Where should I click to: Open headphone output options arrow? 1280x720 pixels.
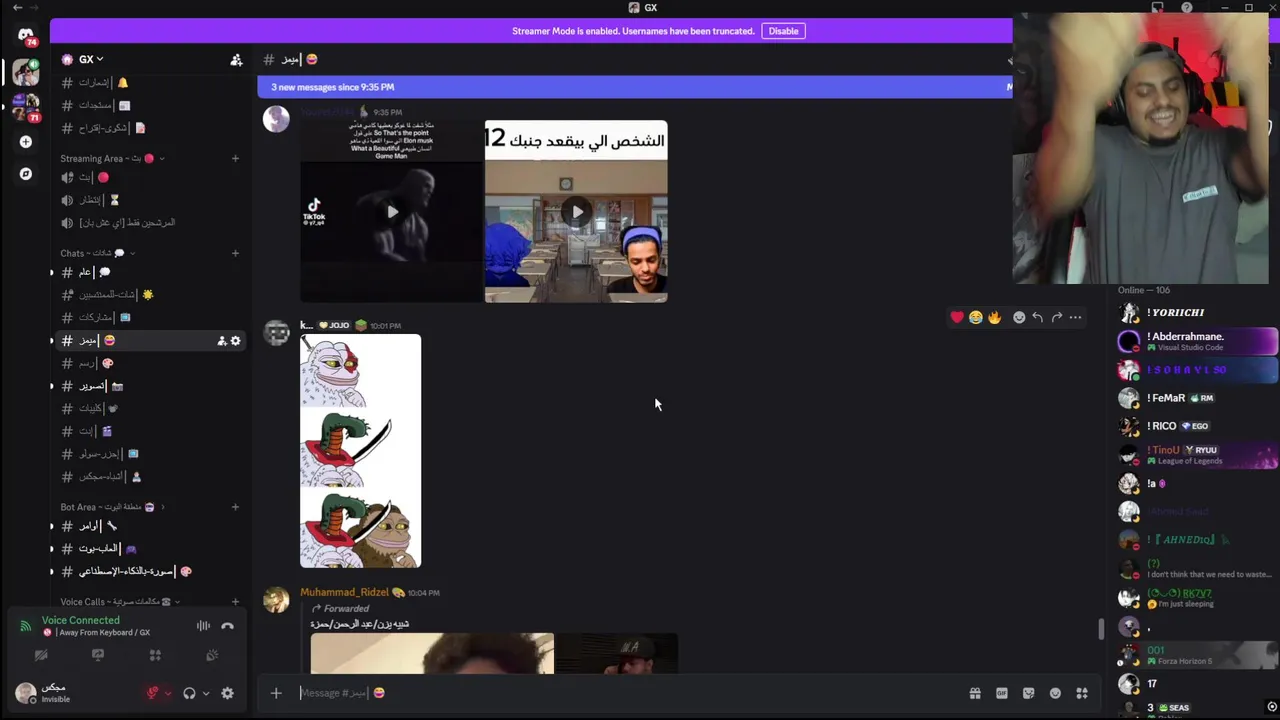click(x=206, y=693)
